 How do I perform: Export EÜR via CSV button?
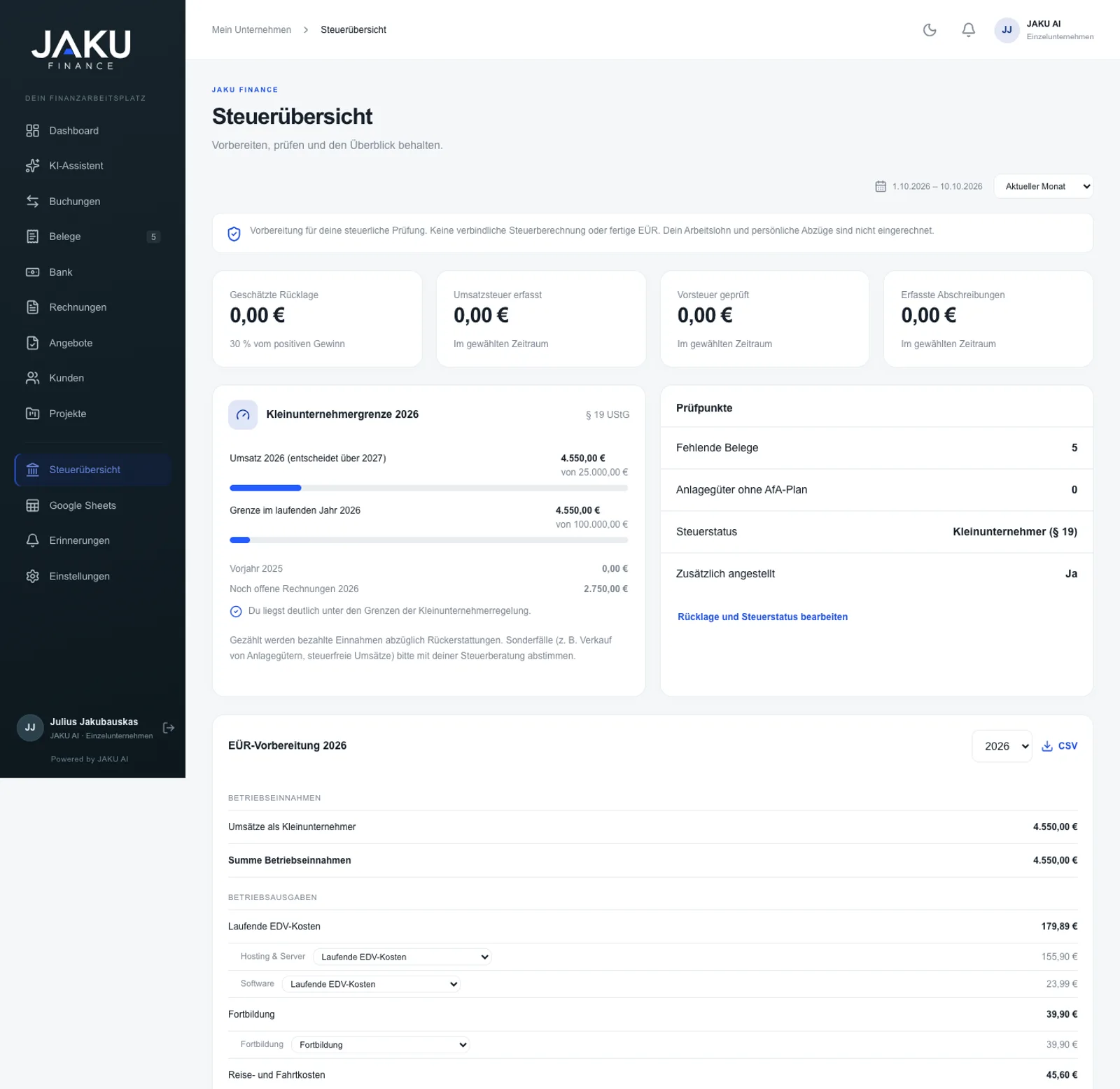coord(1059,746)
